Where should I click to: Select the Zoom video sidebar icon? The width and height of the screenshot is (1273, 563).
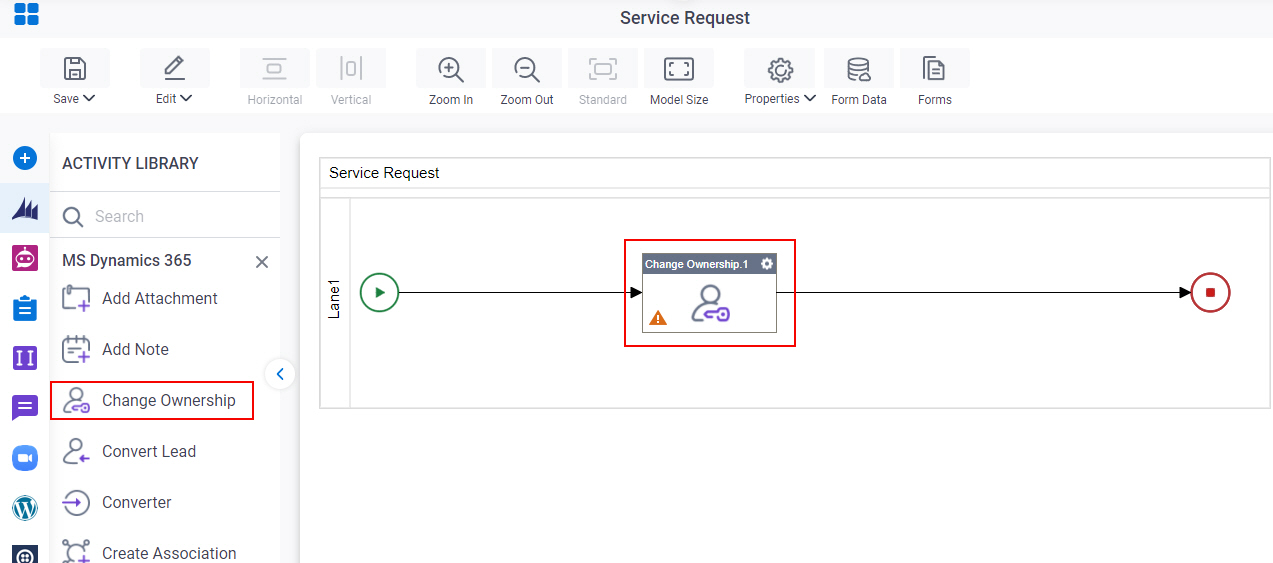pyautogui.click(x=25, y=458)
